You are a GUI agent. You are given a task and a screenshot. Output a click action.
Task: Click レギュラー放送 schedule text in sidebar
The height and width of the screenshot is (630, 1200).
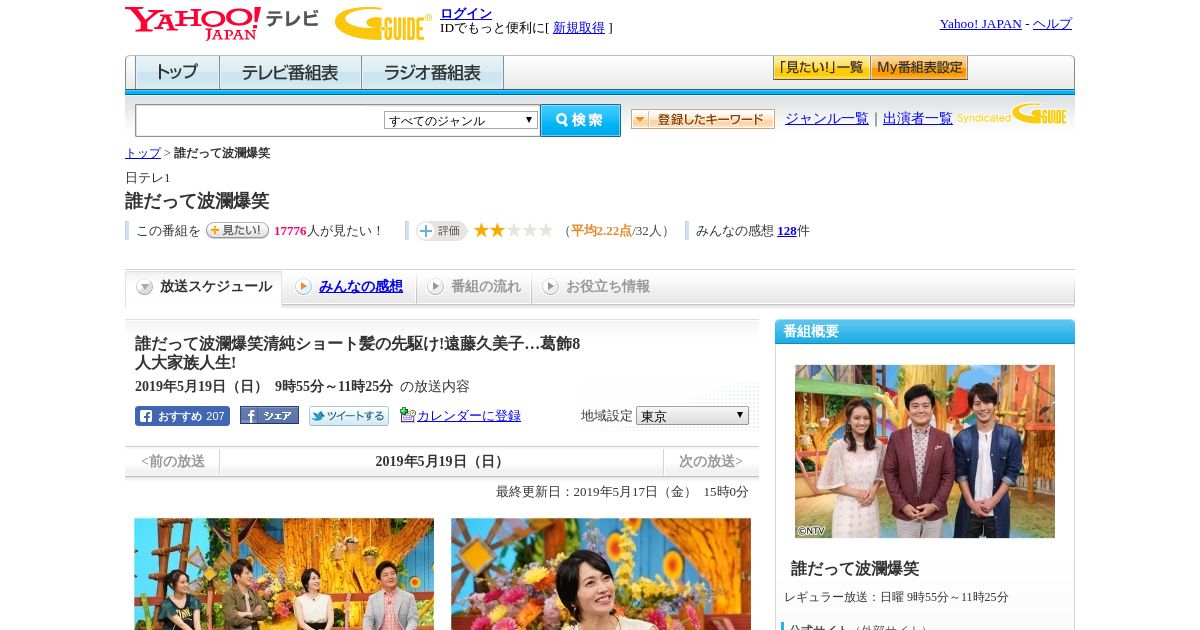[896, 597]
